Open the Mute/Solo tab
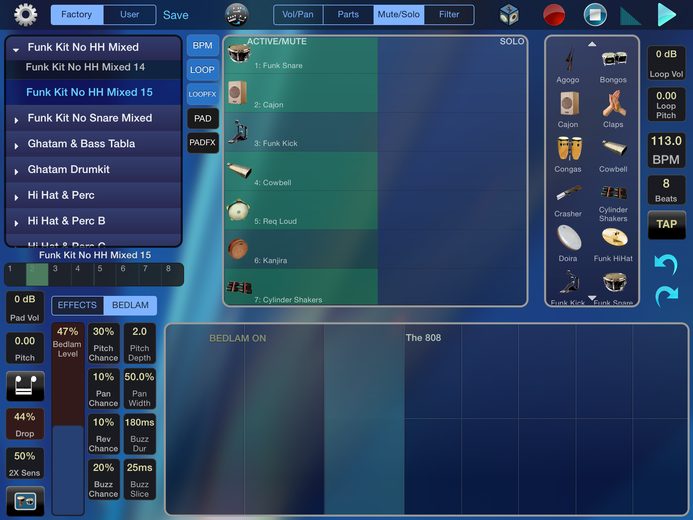The width and height of the screenshot is (693, 520). point(399,15)
